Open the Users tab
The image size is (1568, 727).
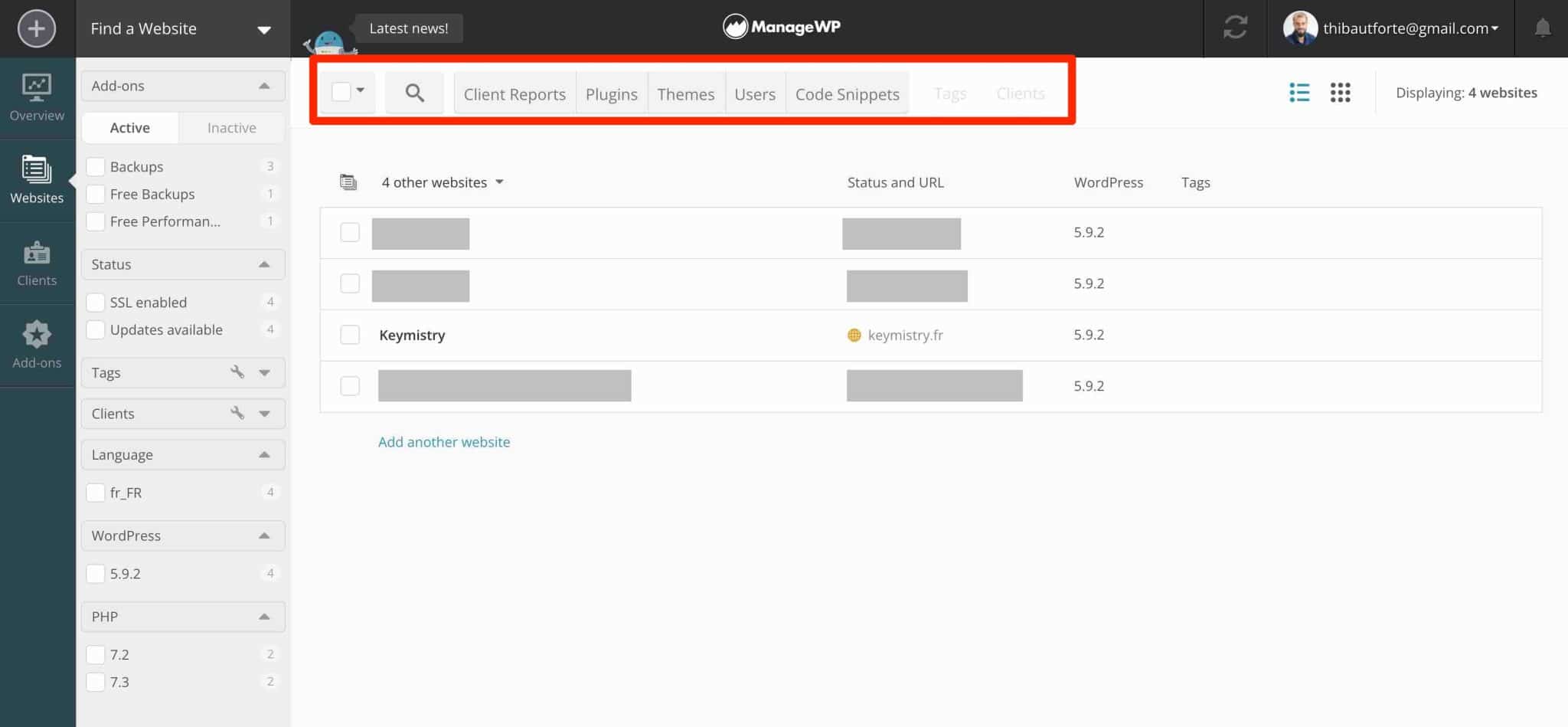click(x=755, y=93)
